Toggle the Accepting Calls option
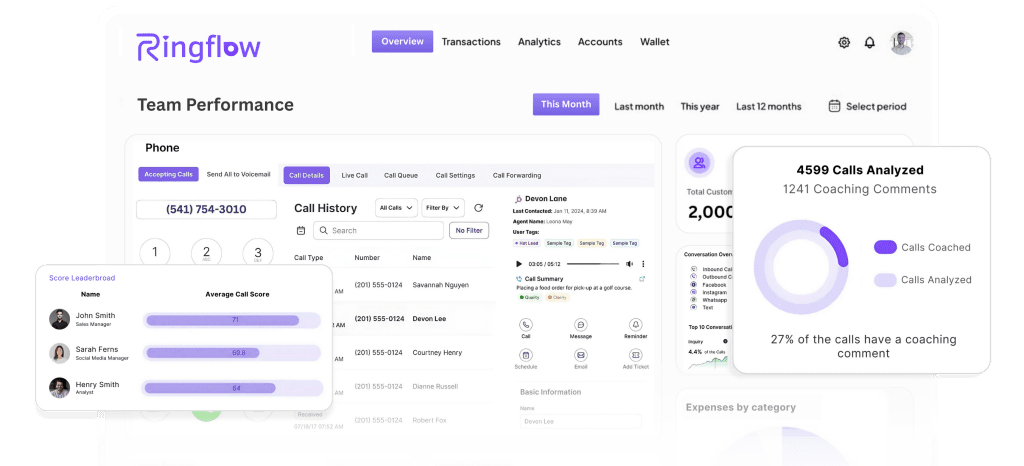The image size is (1024, 466). click(x=168, y=174)
